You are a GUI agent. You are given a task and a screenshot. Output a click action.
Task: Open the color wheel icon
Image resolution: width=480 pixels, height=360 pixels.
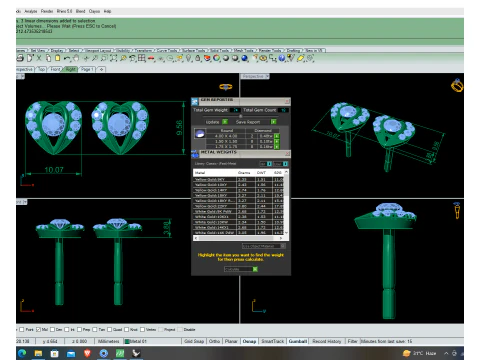tap(217, 58)
